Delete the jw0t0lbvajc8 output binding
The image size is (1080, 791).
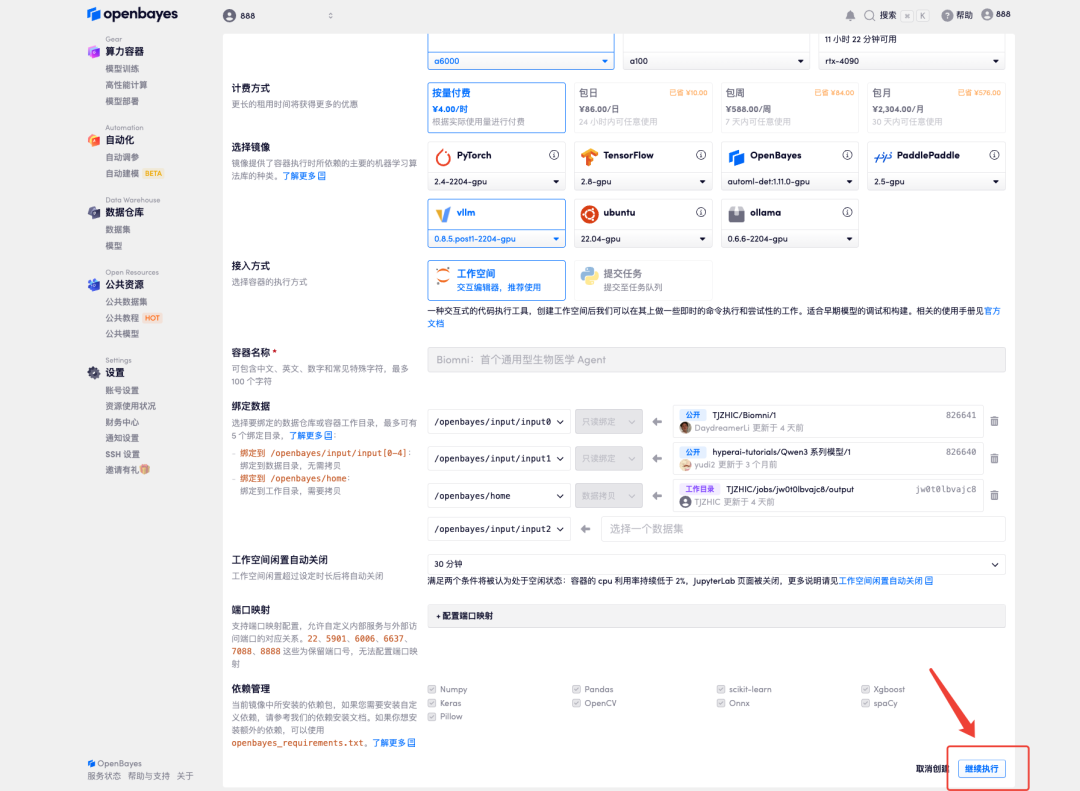995,495
